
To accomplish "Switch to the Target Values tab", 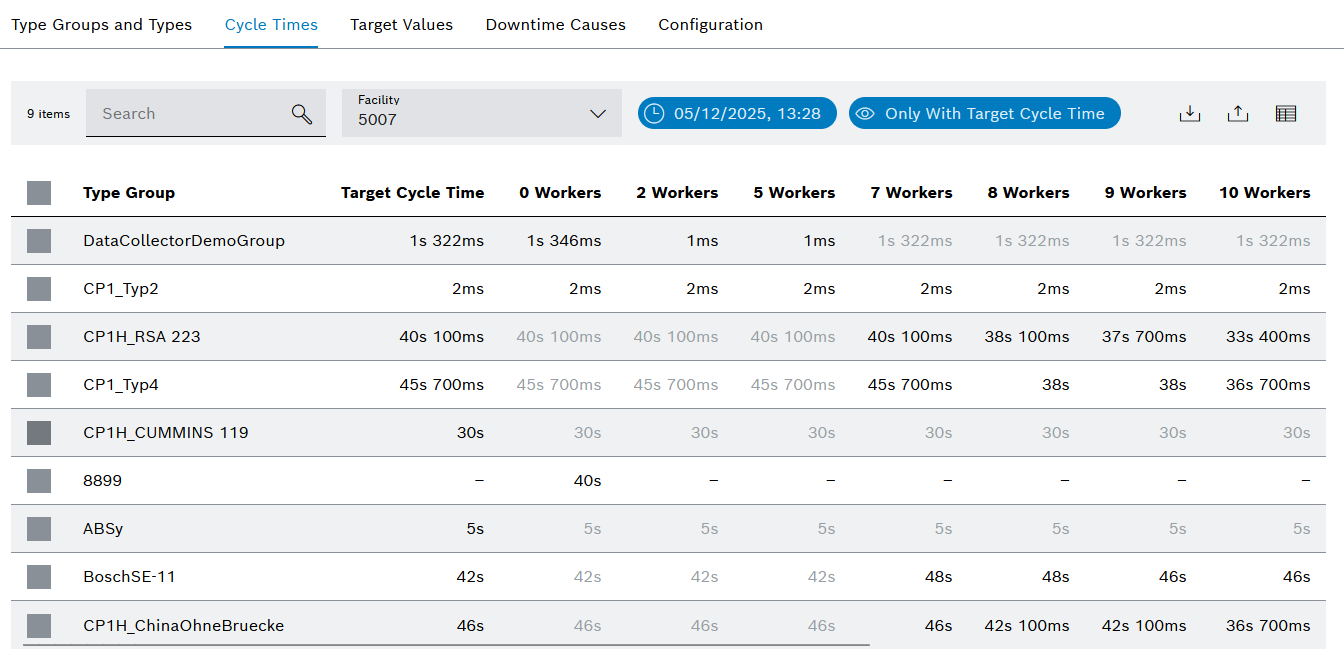I will point(401,25).
